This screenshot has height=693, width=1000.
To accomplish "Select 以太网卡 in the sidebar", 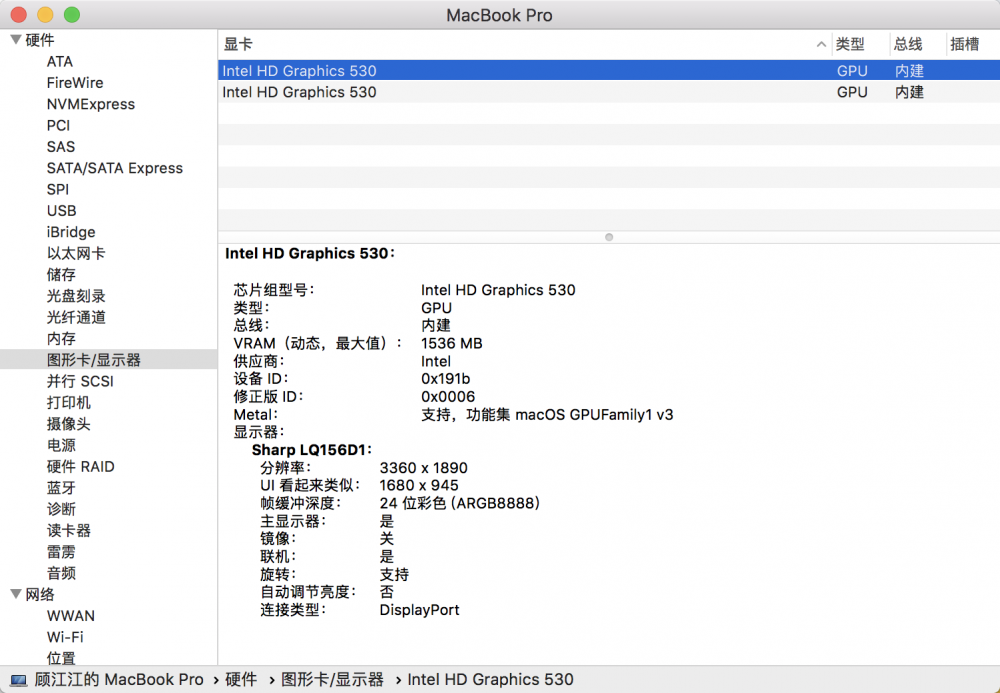I will coord(76,253).
